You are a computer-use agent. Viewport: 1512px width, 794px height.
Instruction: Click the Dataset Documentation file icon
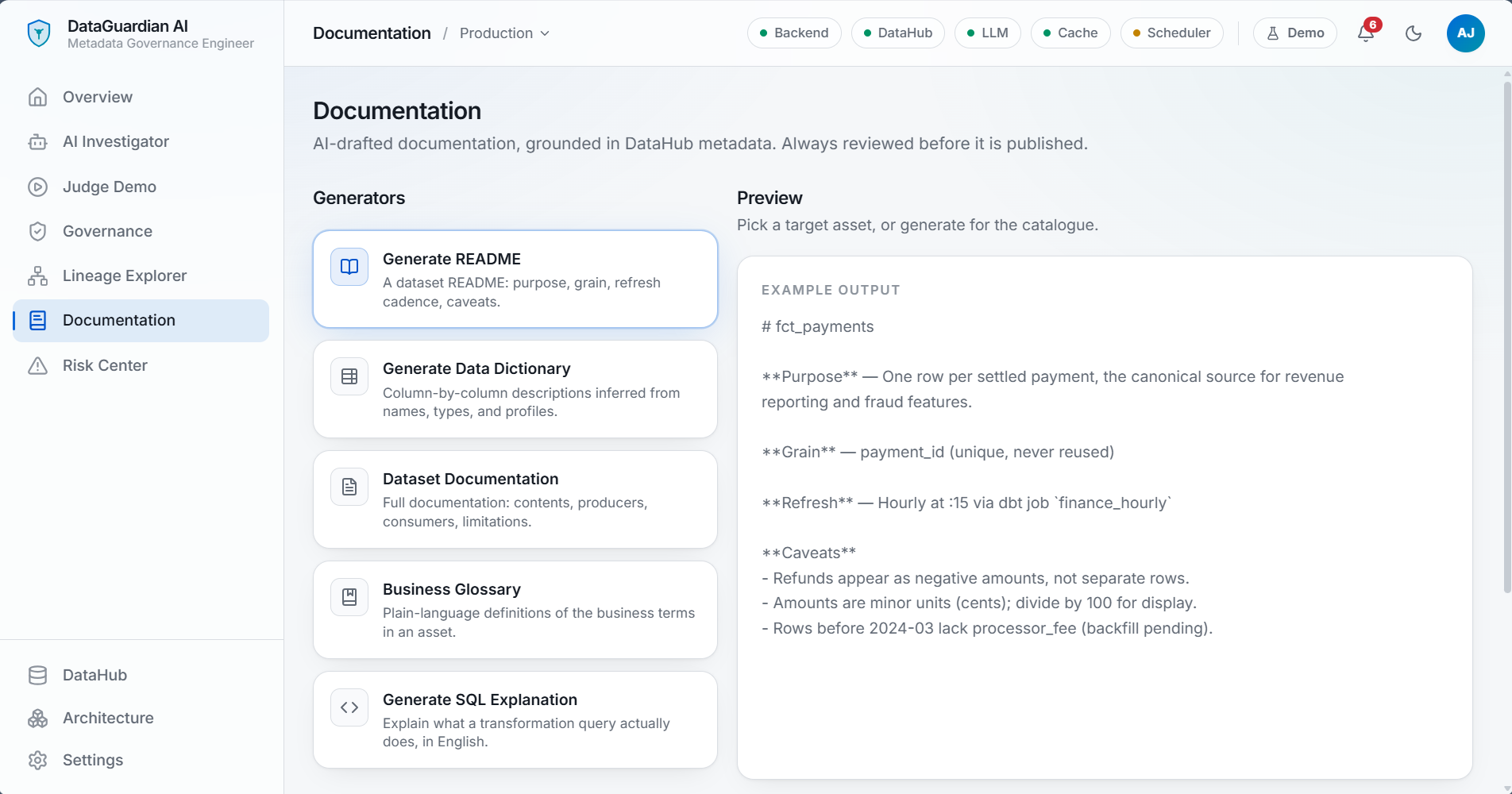(349, 487)
